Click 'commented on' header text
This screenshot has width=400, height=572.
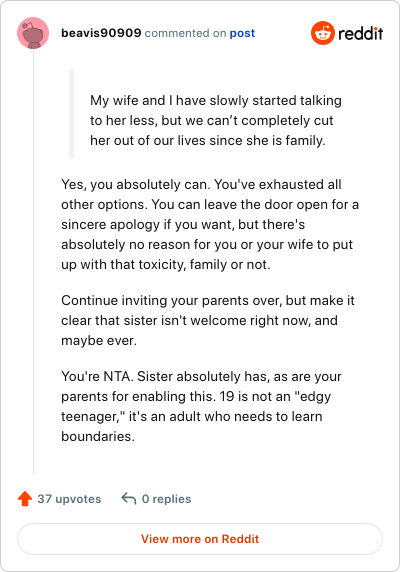click(185, 33)
